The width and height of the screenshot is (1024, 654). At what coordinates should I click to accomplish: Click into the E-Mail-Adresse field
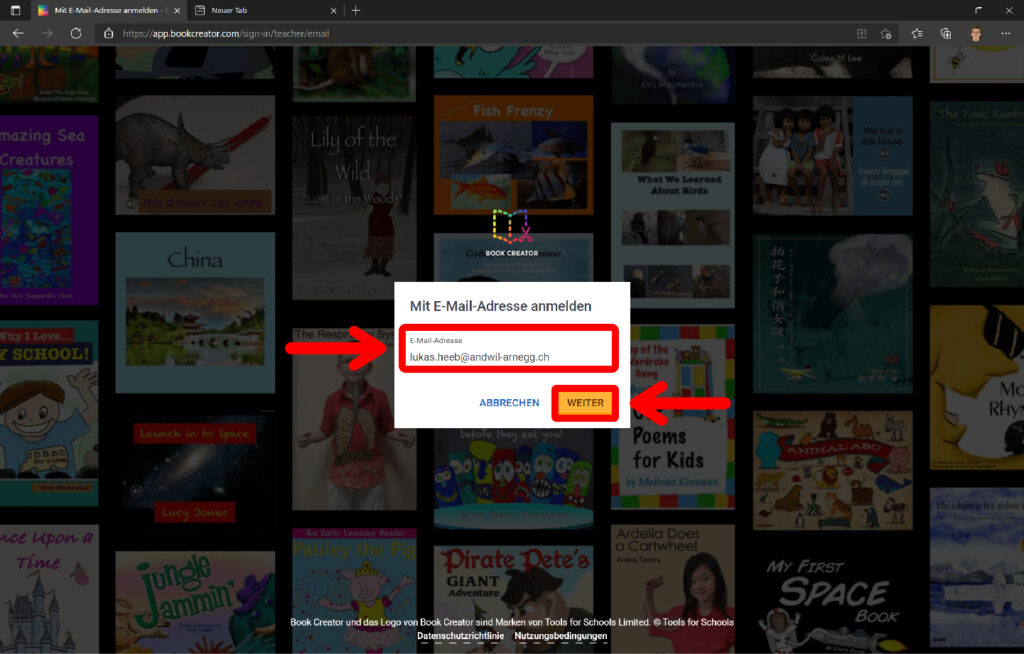(x=508, y=356)
